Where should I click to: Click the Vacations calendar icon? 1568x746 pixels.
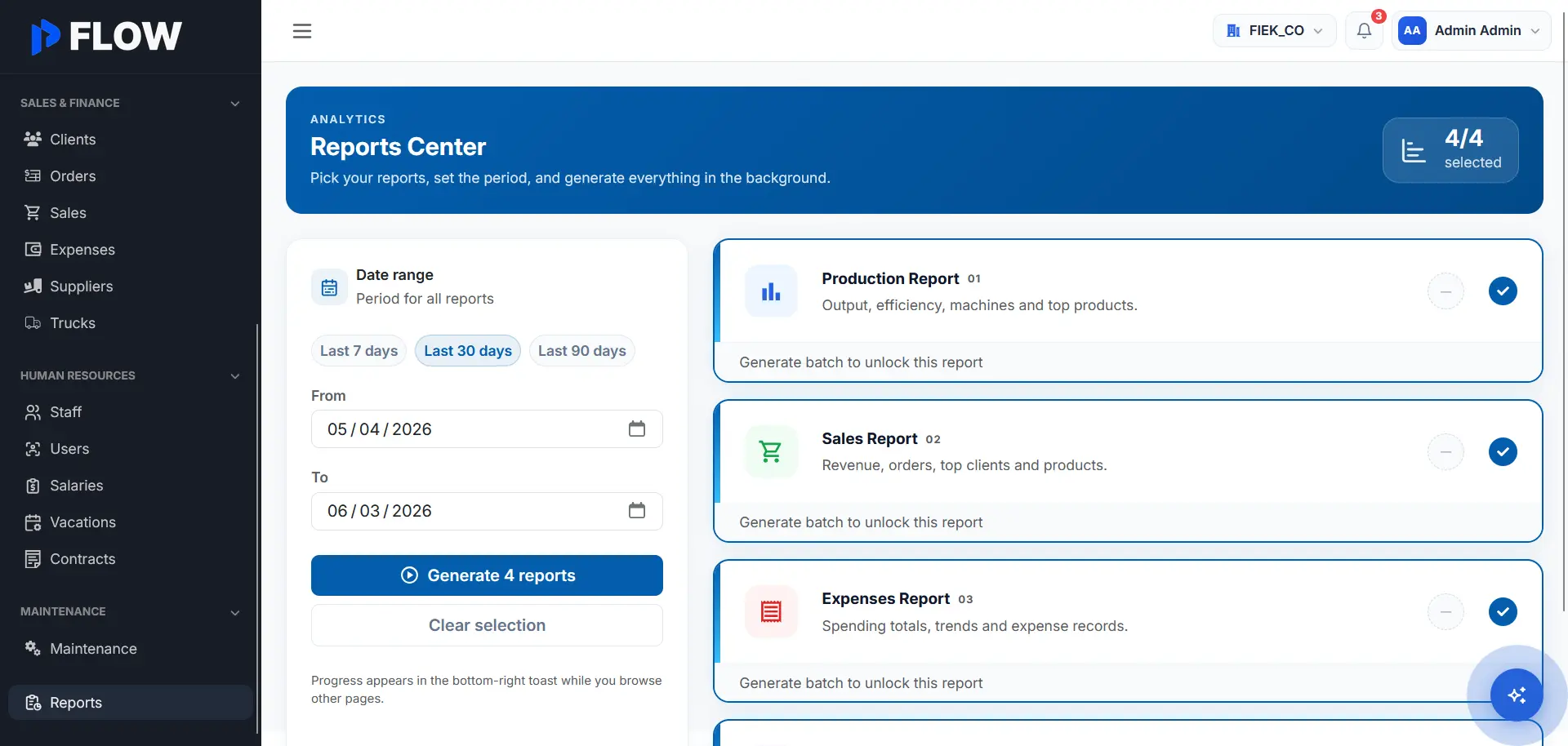point(33,522)
